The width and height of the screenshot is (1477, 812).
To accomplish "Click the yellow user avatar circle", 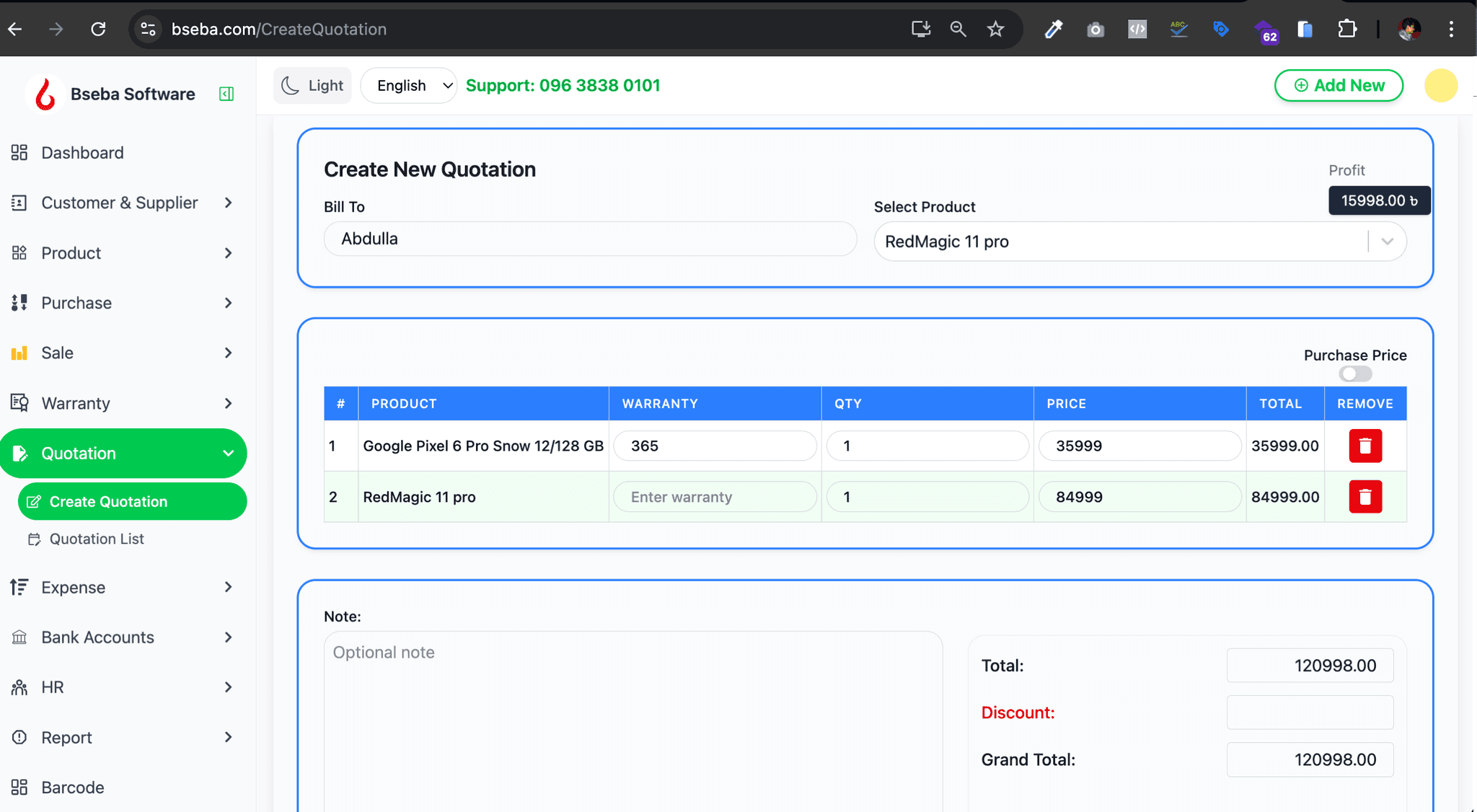I will pos(1440,85).
